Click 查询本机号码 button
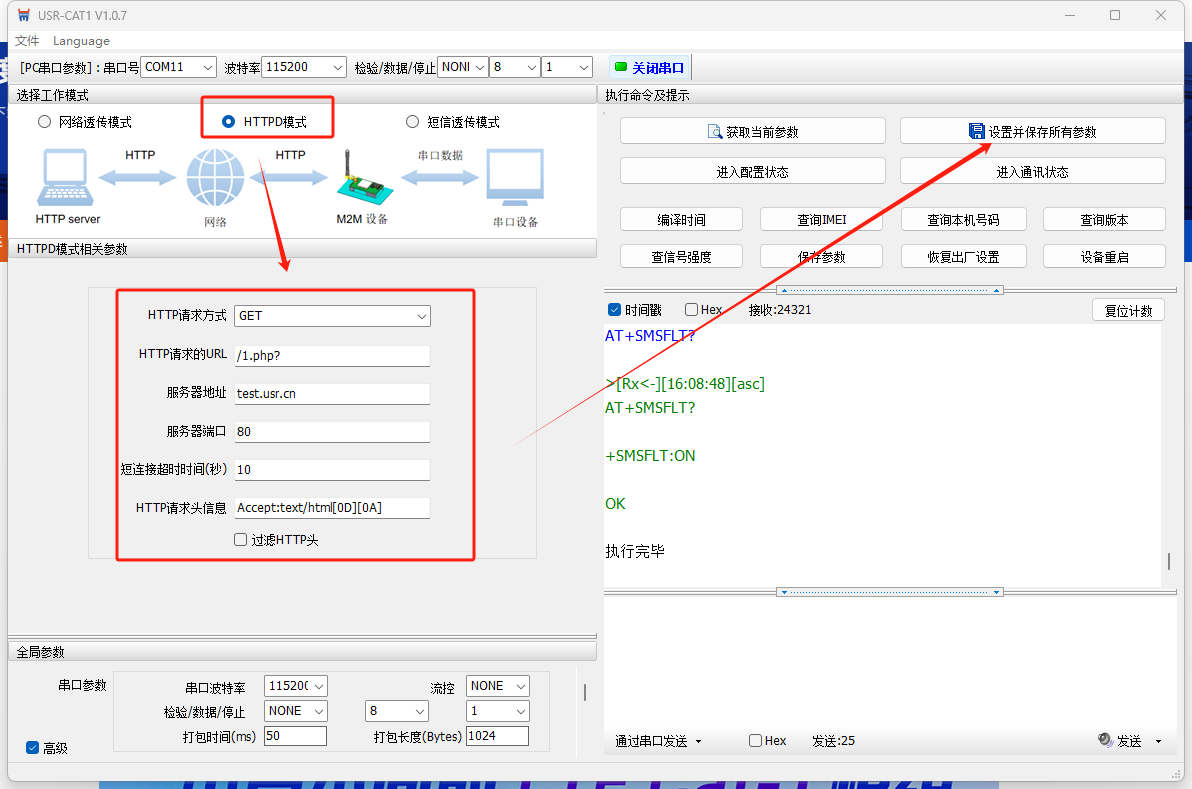The width and height of the screenshot is (1192, 789). pos(963,220)
